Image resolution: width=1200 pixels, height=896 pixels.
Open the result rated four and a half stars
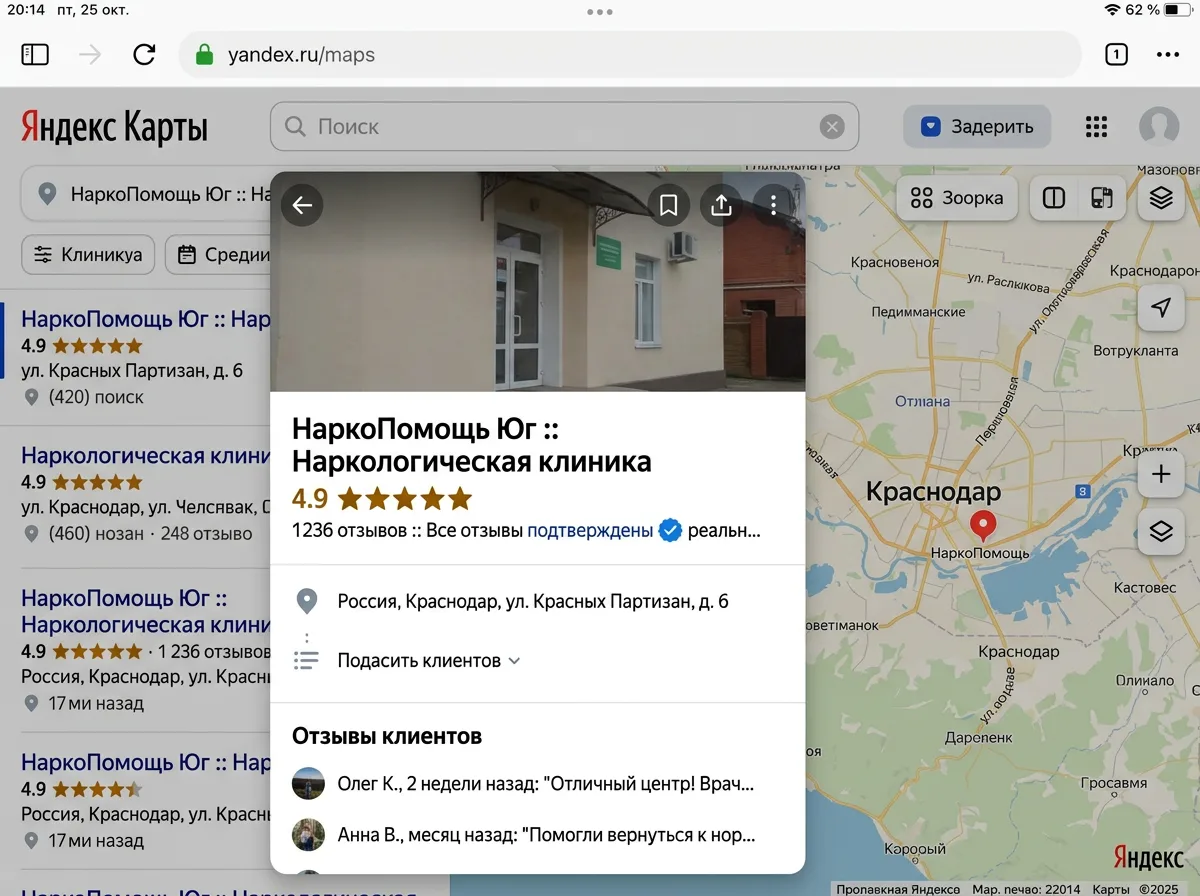[x=135, y=802]
